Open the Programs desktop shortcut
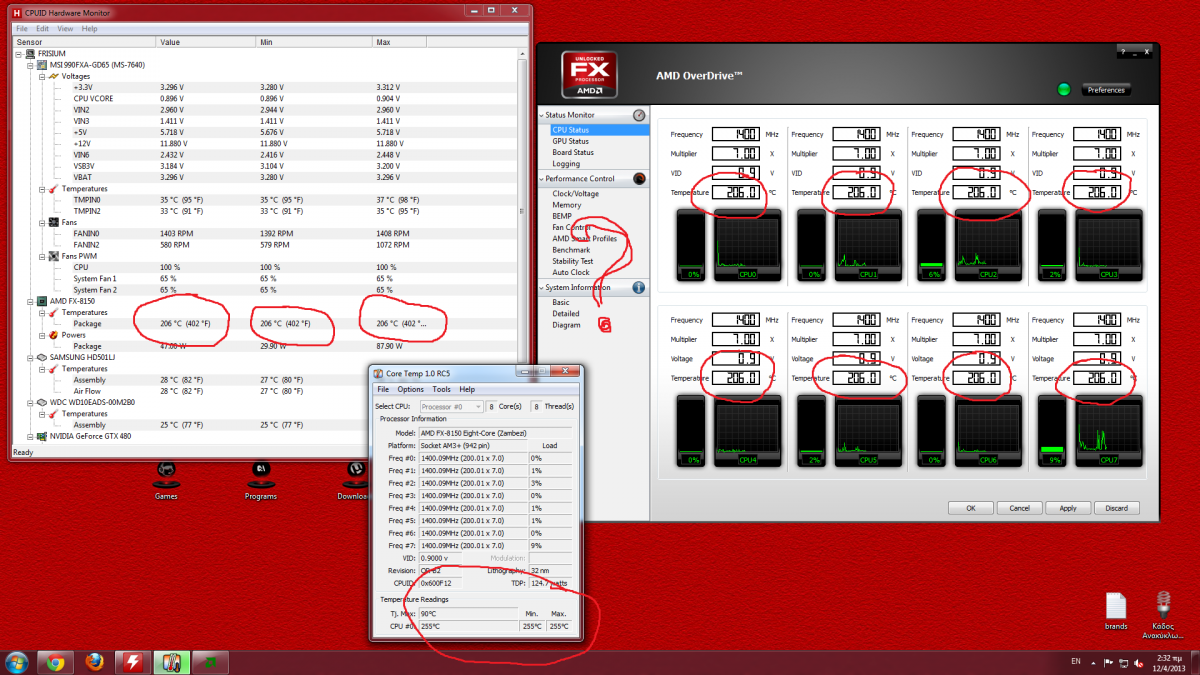1200x675 pixels. click(x=260, y=480)
